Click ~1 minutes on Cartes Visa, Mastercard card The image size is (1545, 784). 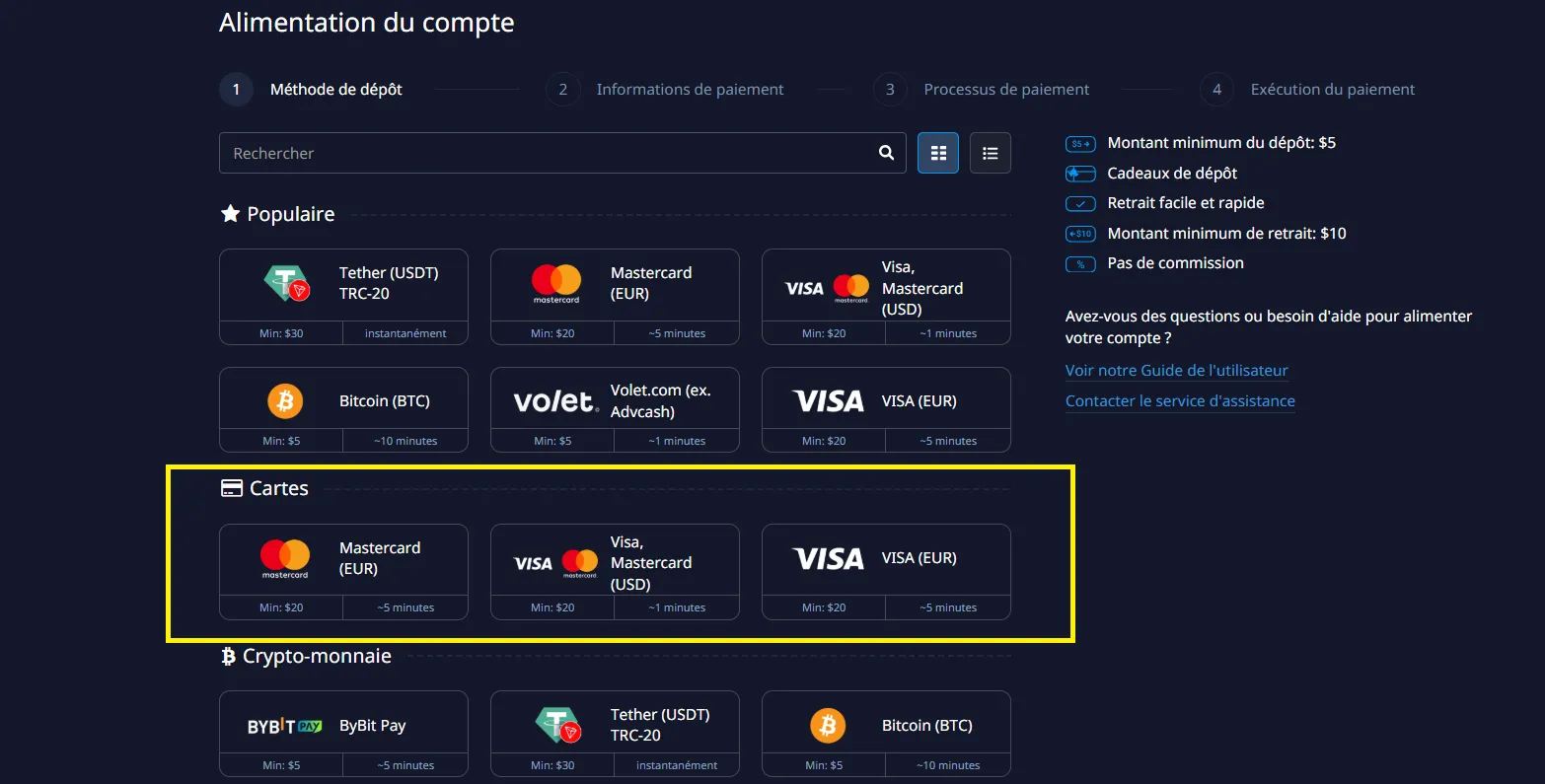(677, 607)
